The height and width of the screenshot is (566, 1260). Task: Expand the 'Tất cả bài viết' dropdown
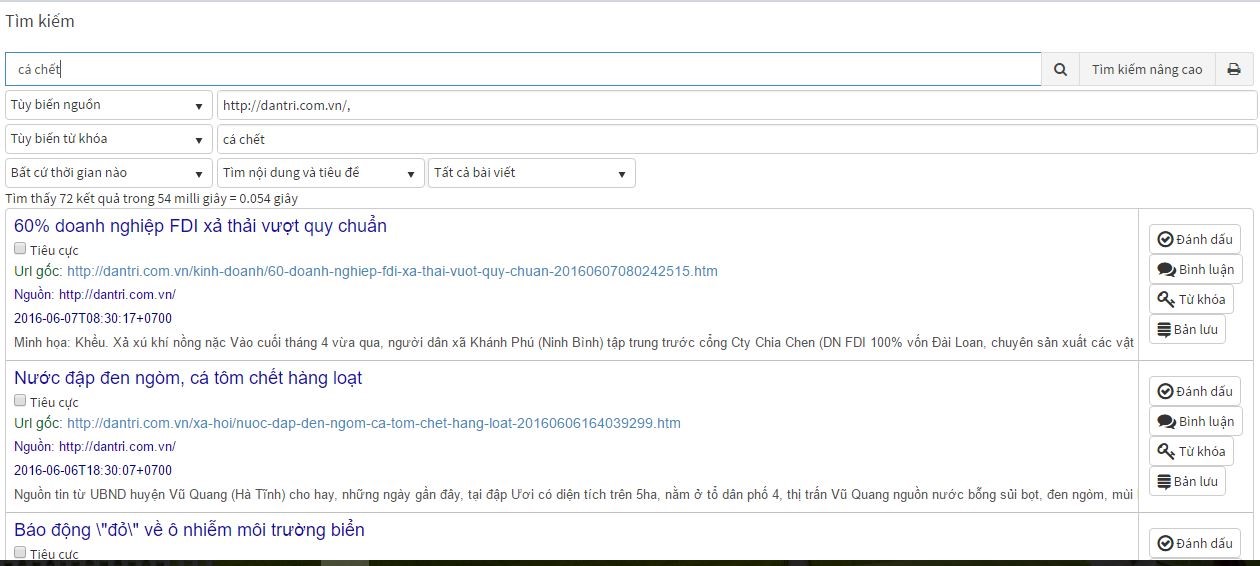[530, 173]
